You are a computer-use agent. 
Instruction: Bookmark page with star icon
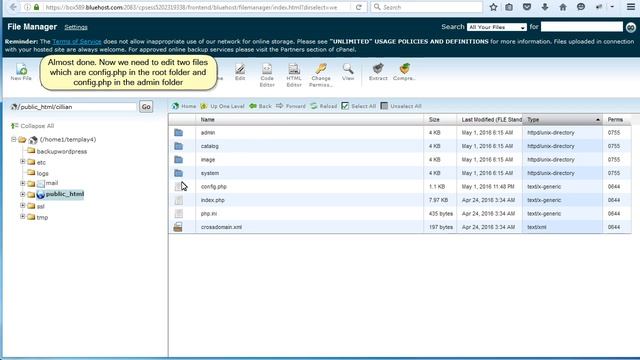click(x=493, y=7)
